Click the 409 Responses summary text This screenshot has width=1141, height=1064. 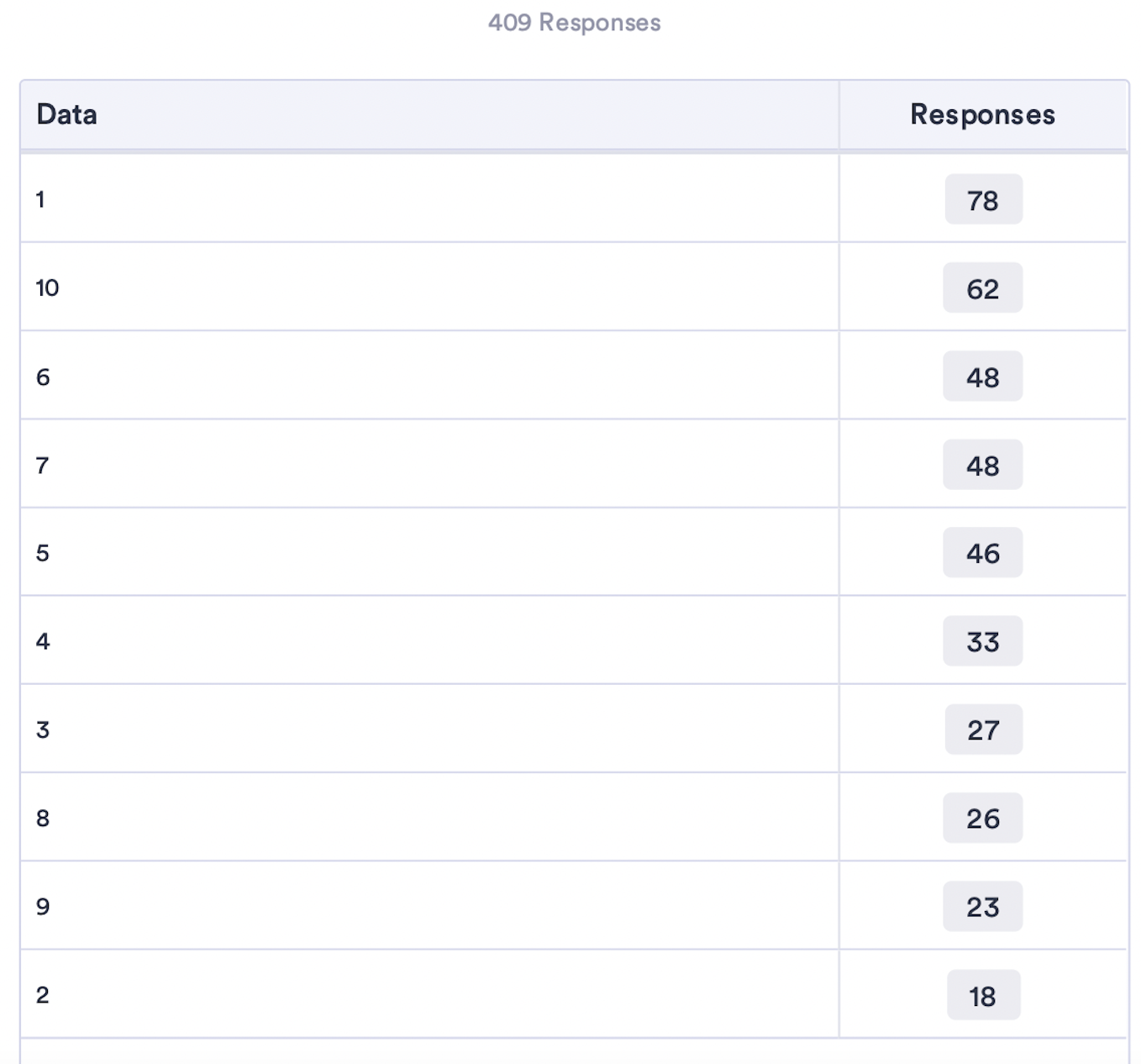point(575,23)
